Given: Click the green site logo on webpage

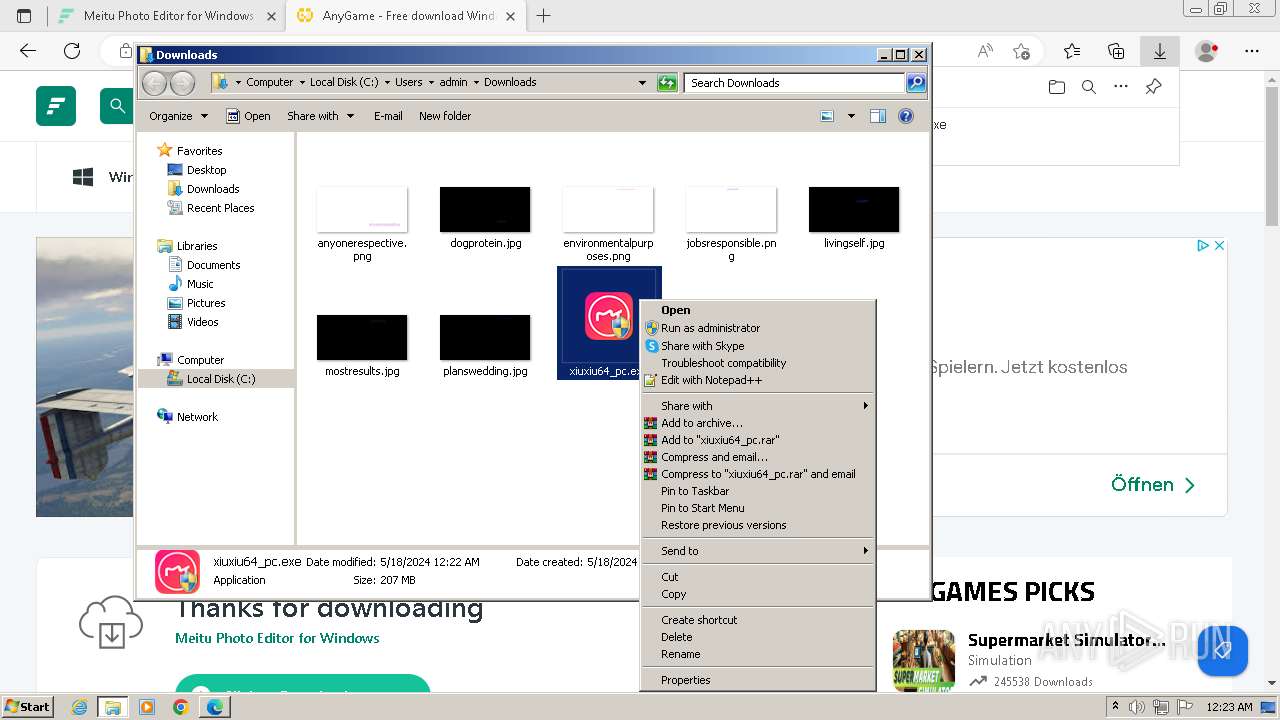Looking at the screenshot, I should (x=56, y=106).
